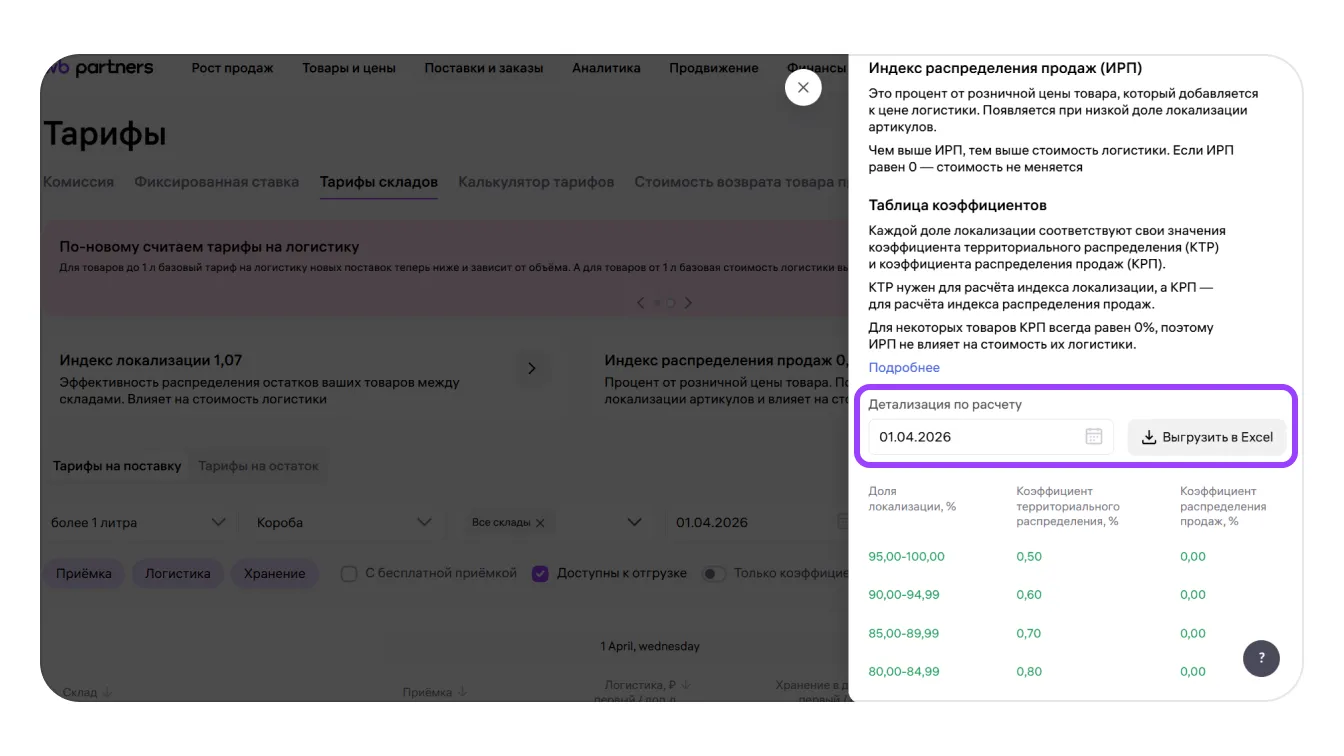Enable 'С бесплатной приёмкой' checkbox
1344x756 pixels.
tap(349, 574)
